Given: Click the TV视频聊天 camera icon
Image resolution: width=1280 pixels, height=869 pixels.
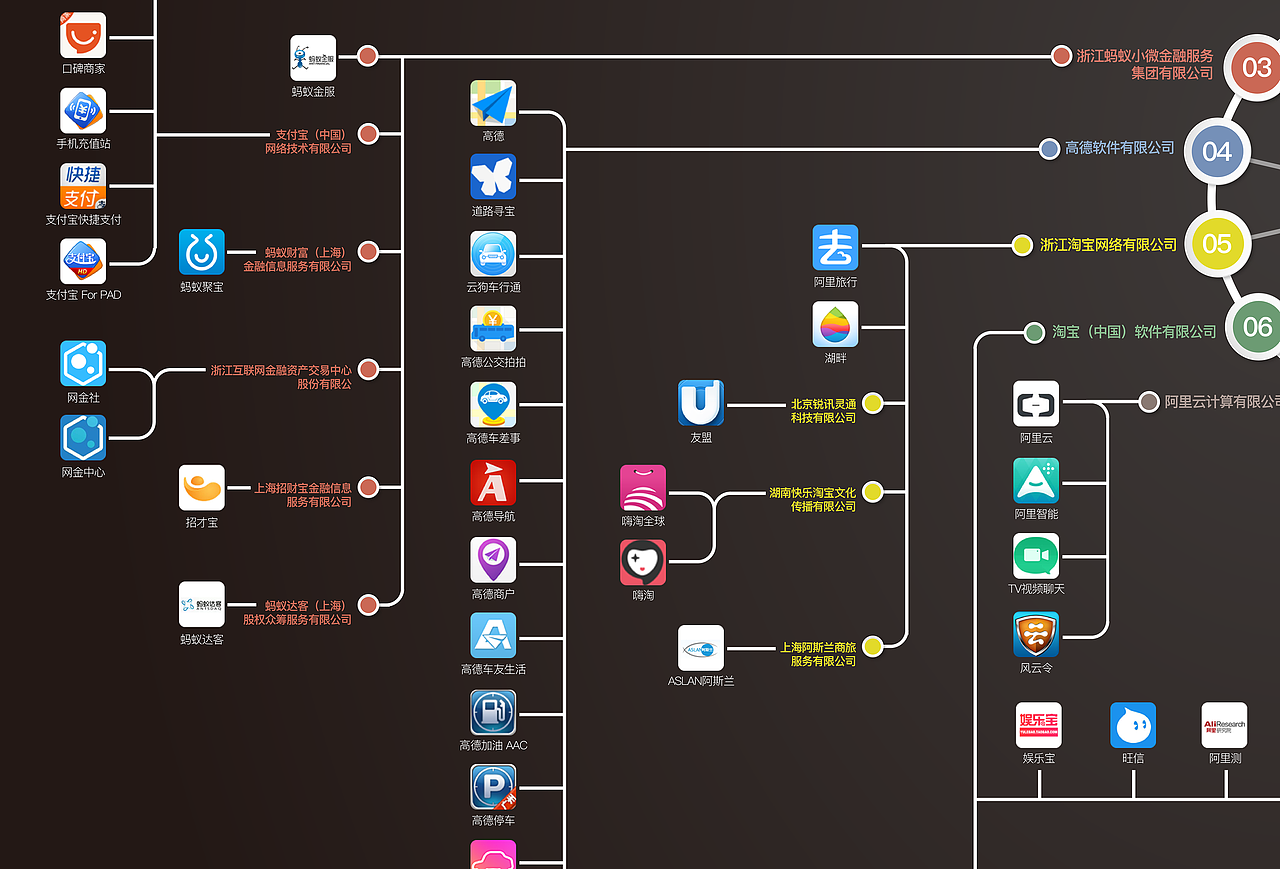Looking at the screenshot, I should [1036, 556].
